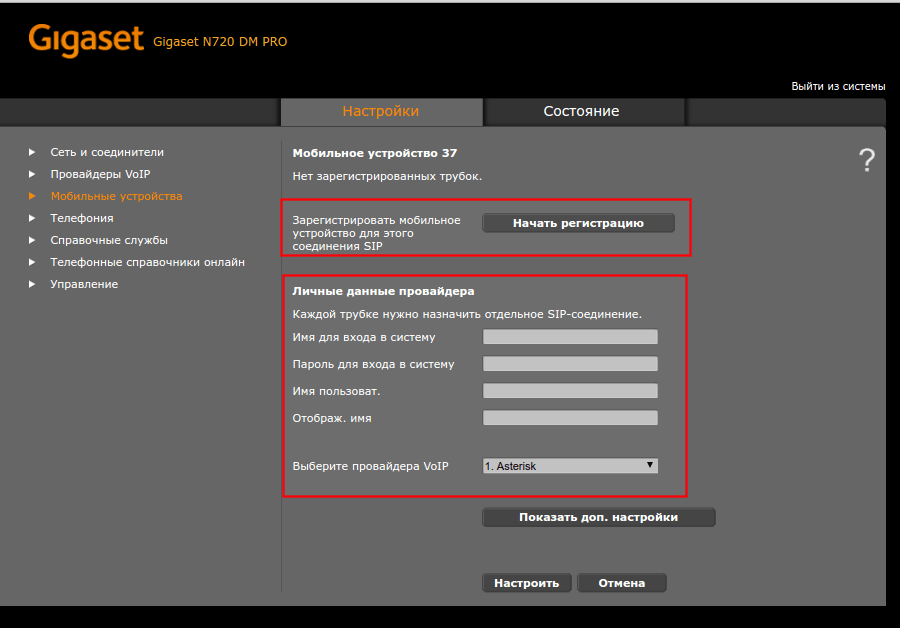Expand arrow beside Провайдеры VoIP

tap(32, 174)
